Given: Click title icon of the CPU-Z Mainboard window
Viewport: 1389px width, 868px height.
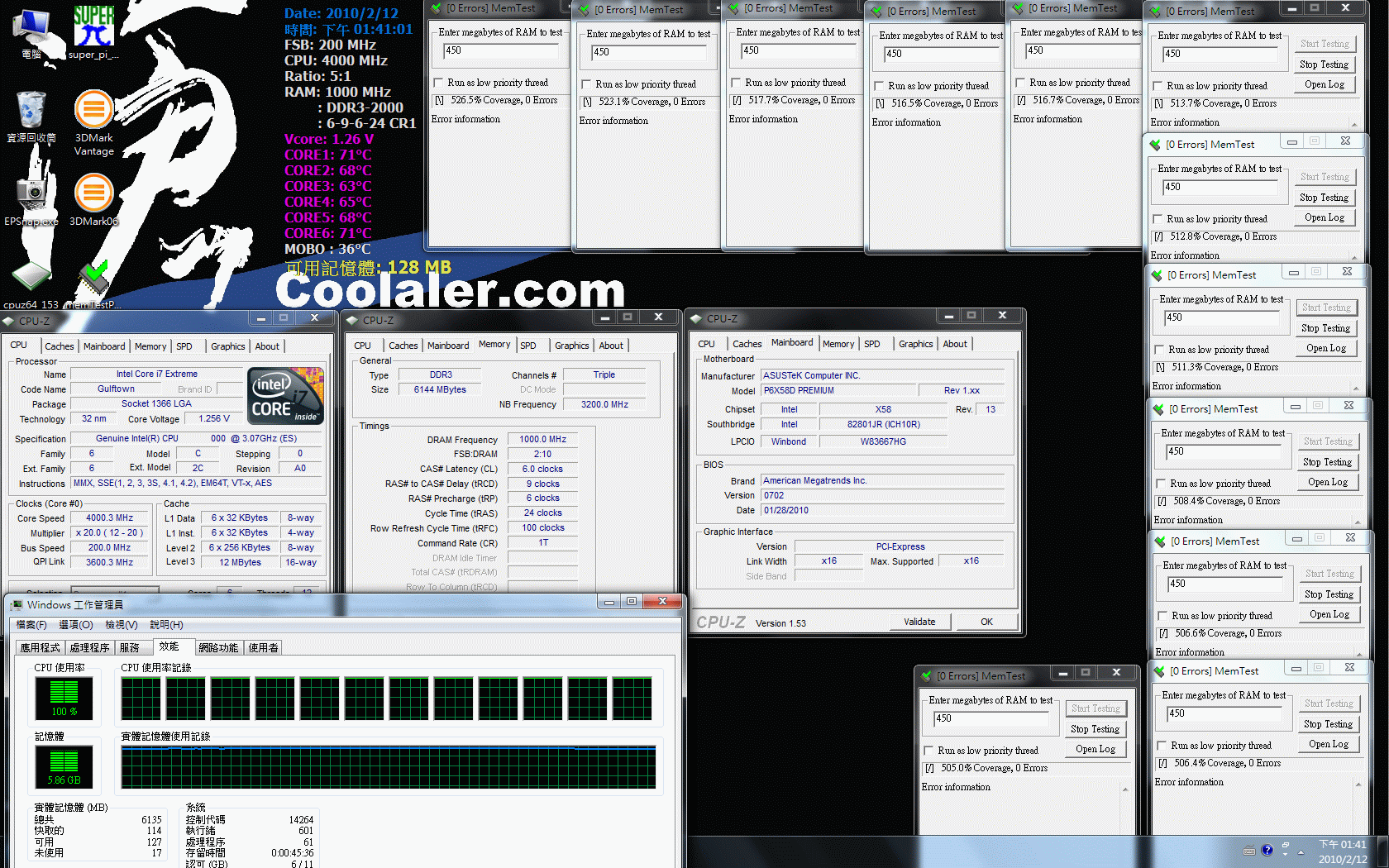Looking at the screenshot, I should click(x=697, y=319).
